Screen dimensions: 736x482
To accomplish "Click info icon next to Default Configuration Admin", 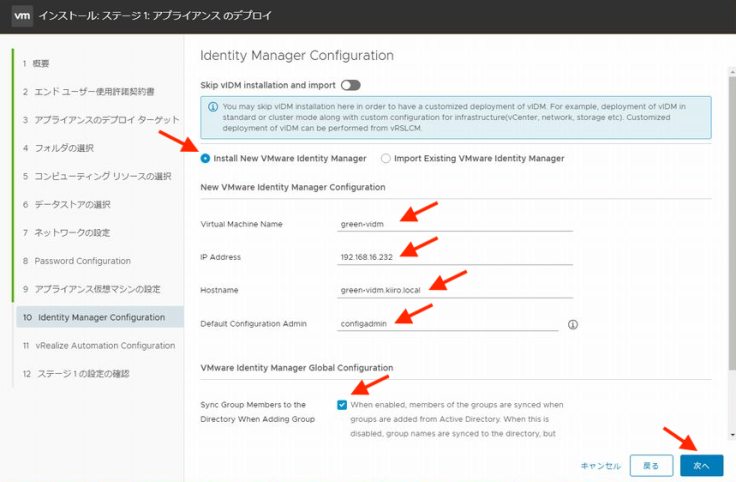I will [573, 324].
